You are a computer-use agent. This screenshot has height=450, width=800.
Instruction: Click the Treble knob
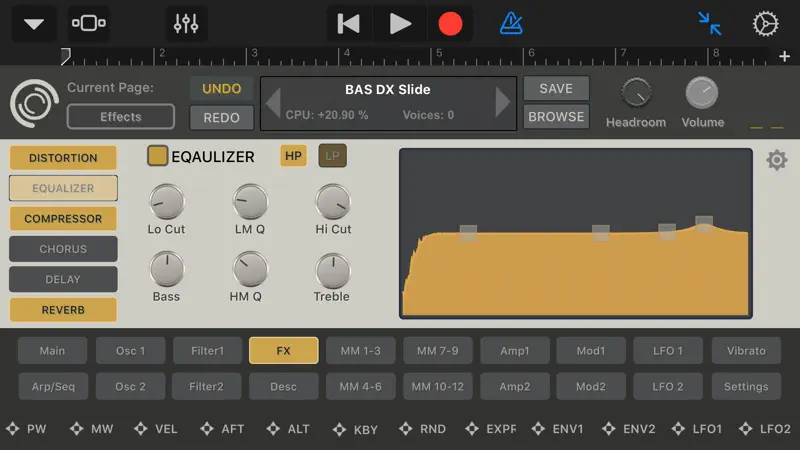point(333,269)
